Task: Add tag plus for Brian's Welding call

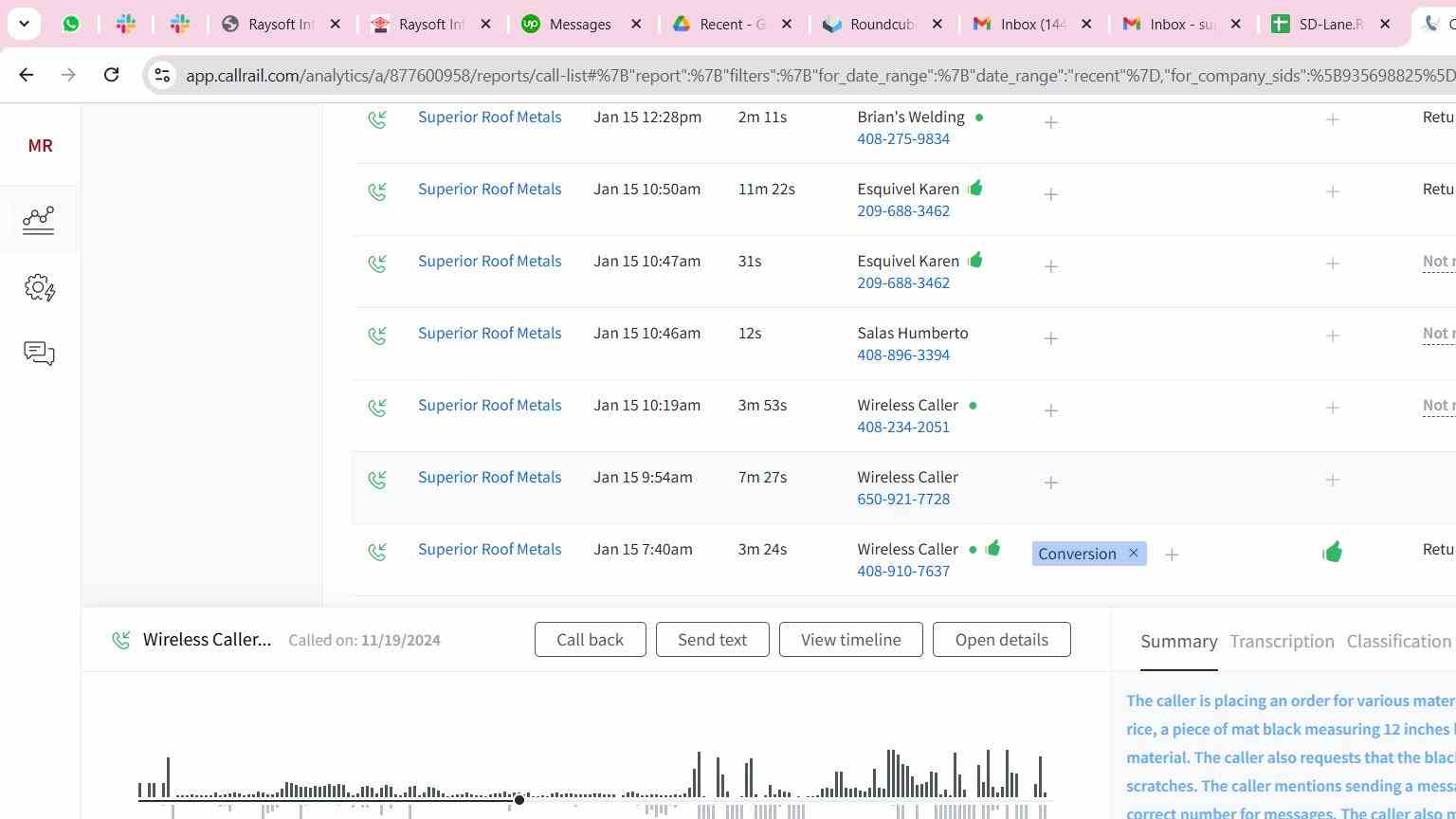Action: [1050, 122]
